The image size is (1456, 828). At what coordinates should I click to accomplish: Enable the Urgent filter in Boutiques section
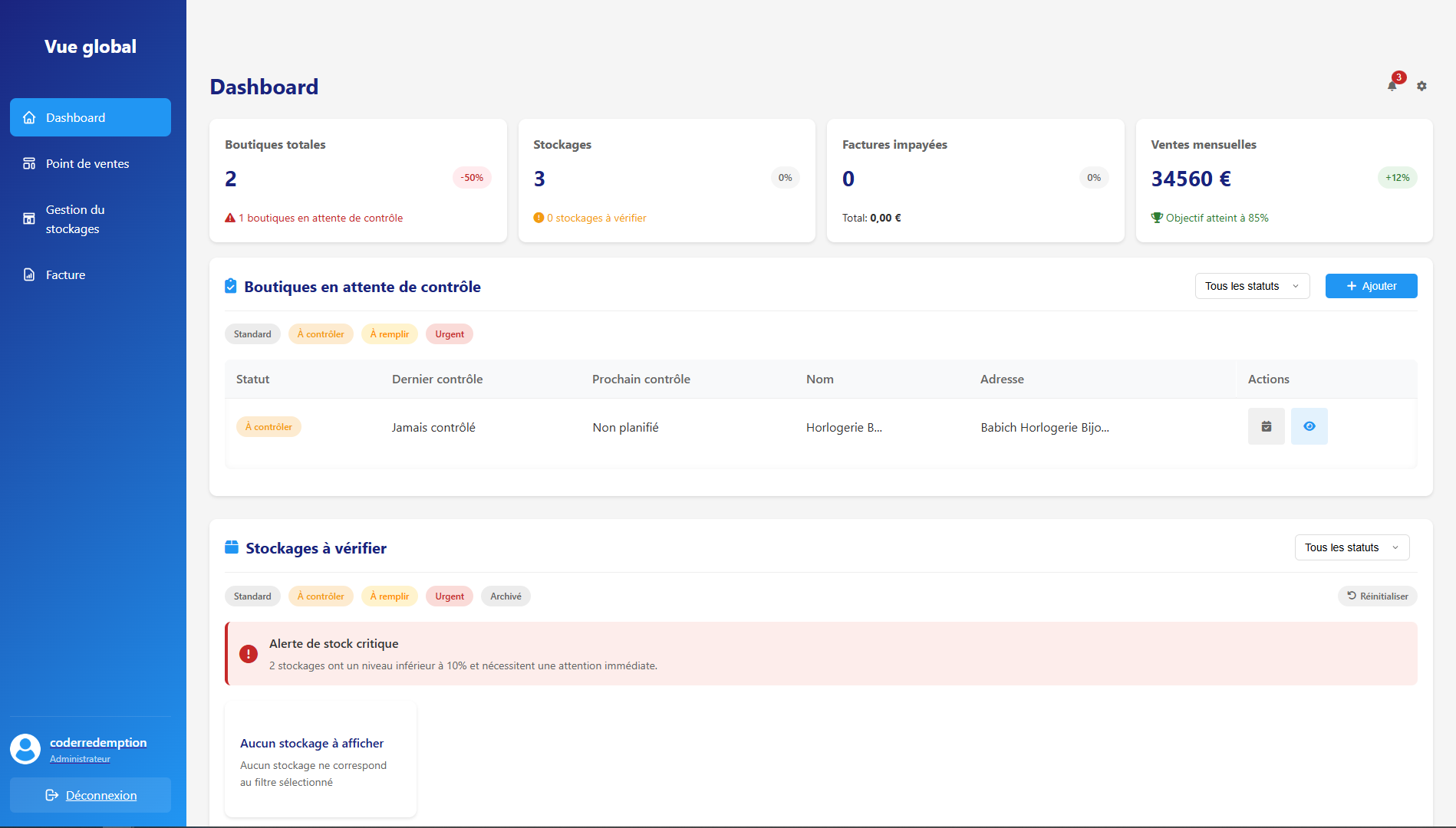point(449,333)
